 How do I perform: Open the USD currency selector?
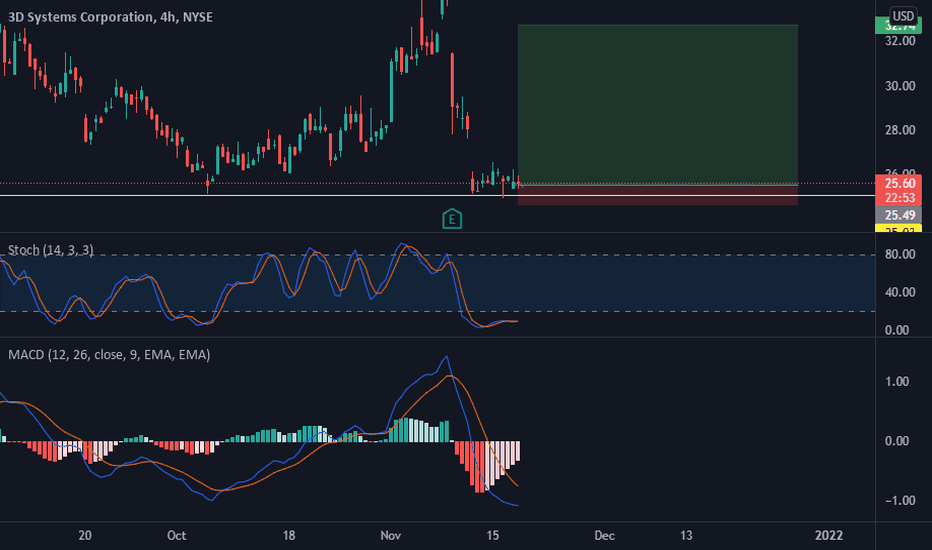pyautogui.click(x=903, y=16)
